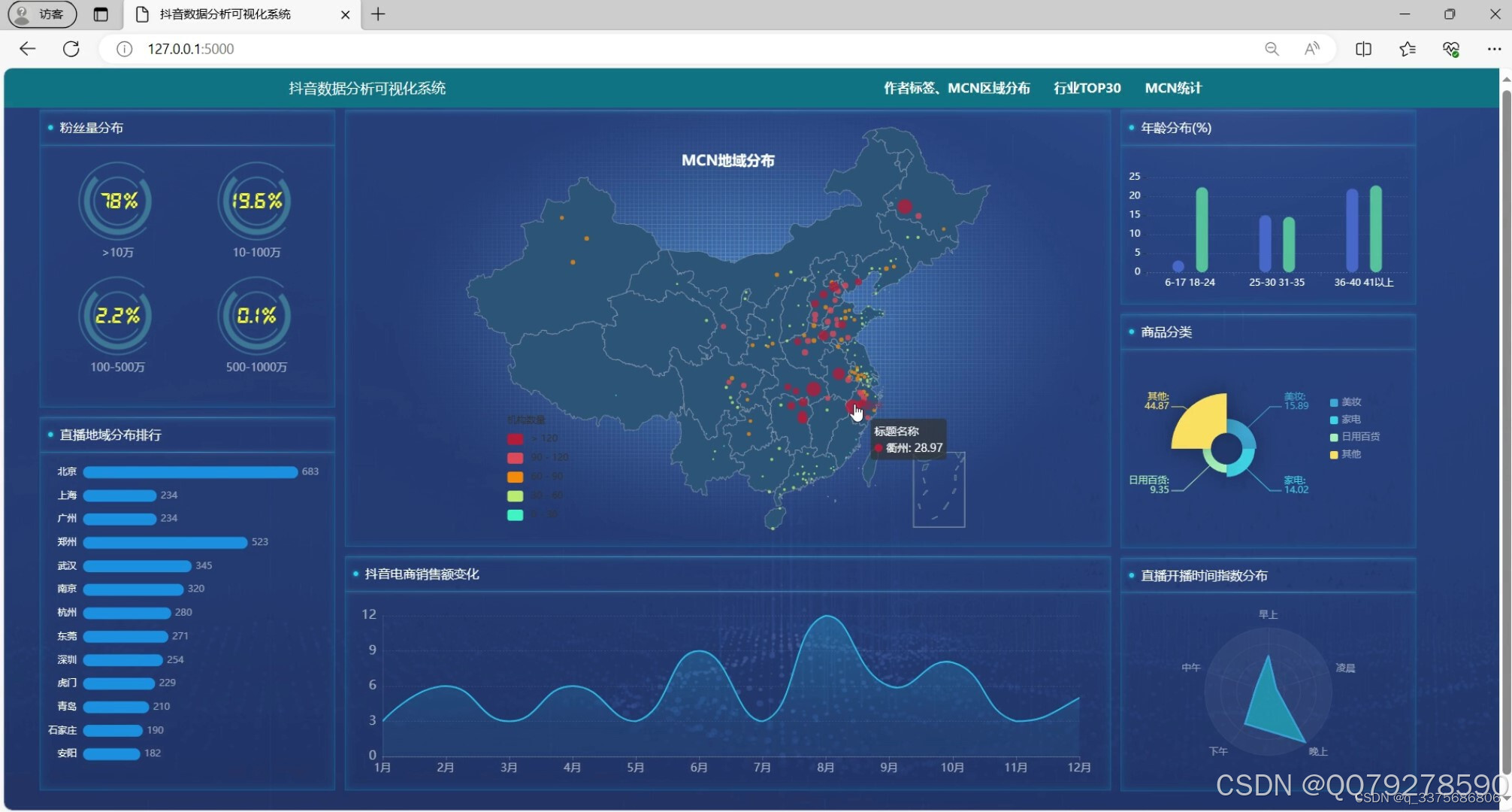Click the read aloud icon
Image resolution: width=1512 pixels, height=812 pixels.
[x=1312, y=49]
